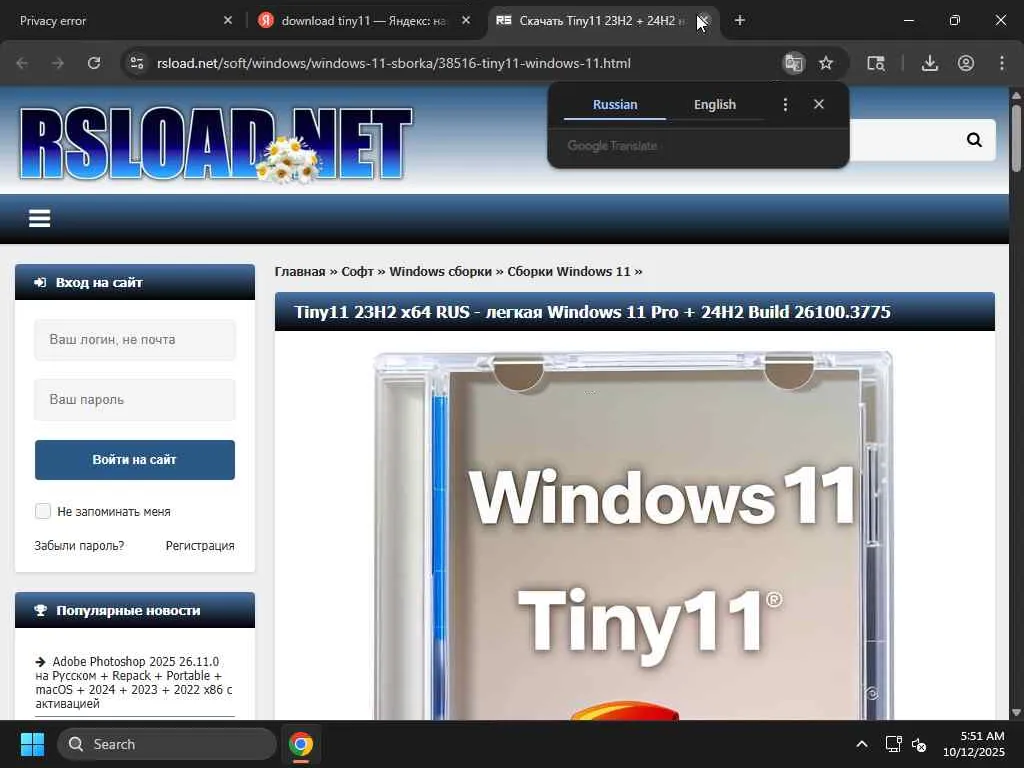This screenshot has height=768, width=1024.
Task: Click the login field Ваш логин
Action: point(135,340)
